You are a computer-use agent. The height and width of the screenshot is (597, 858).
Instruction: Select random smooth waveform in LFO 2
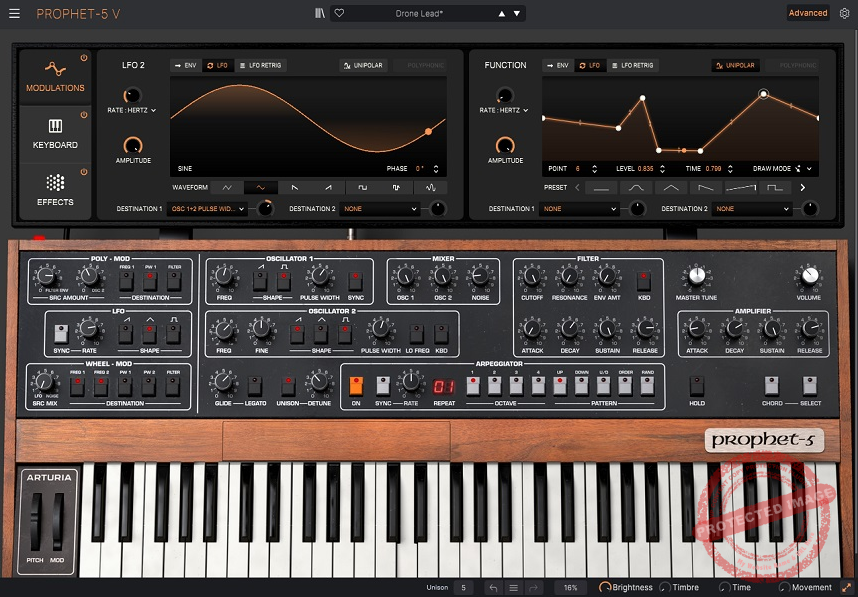coord(431,188)
